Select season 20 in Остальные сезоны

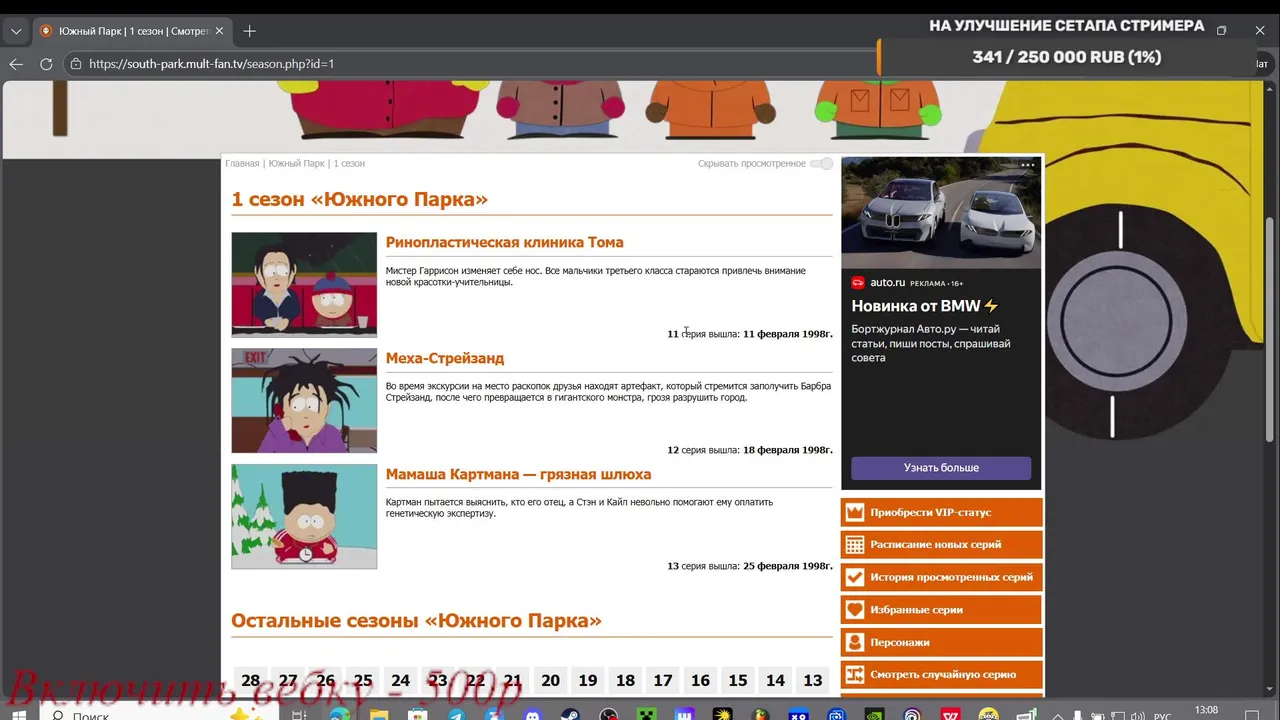[x=550, y=680]
